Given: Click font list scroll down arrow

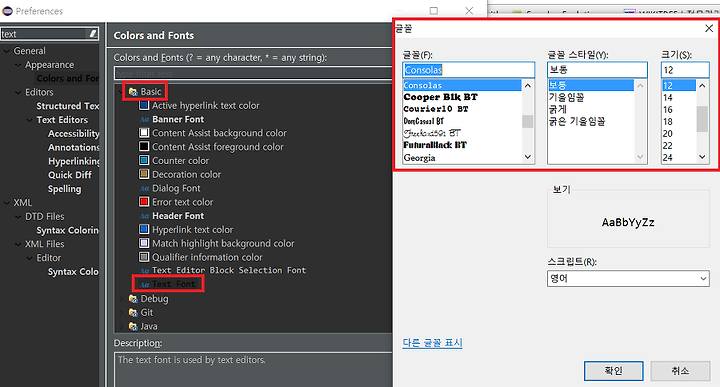Looking at the screenshot, I should 528,157.
